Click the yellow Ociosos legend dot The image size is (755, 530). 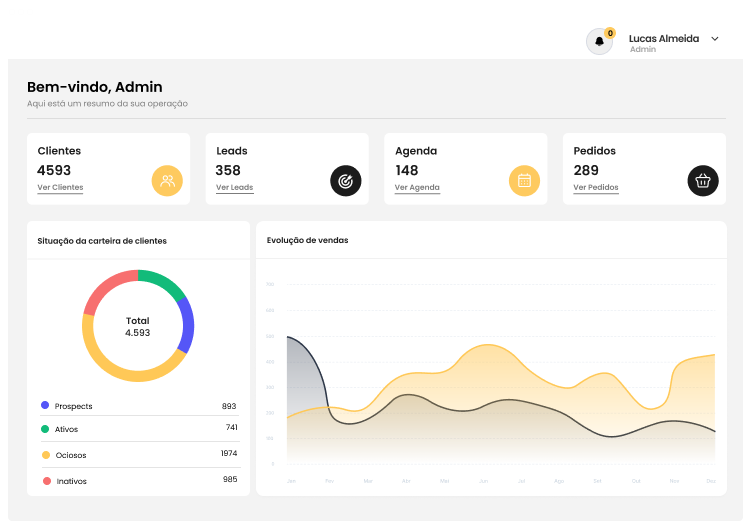[x=45, y=455]
